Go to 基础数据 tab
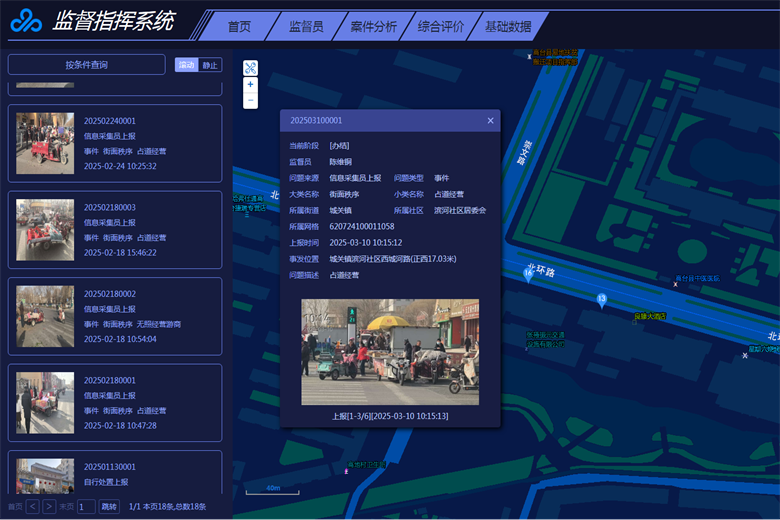This screenshot has height=520, width=780. (508, 27)
